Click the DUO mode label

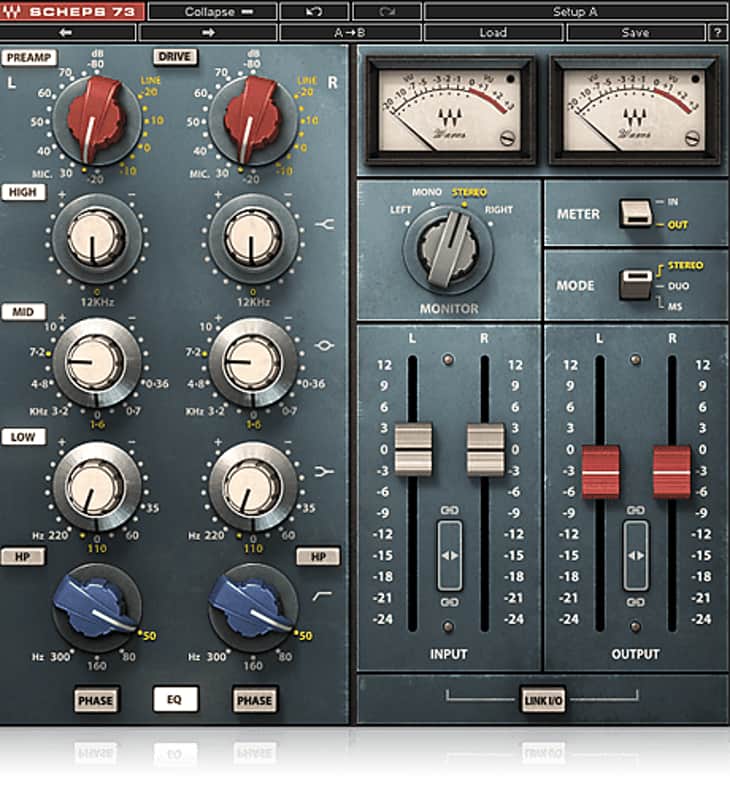tap(678, 286)
